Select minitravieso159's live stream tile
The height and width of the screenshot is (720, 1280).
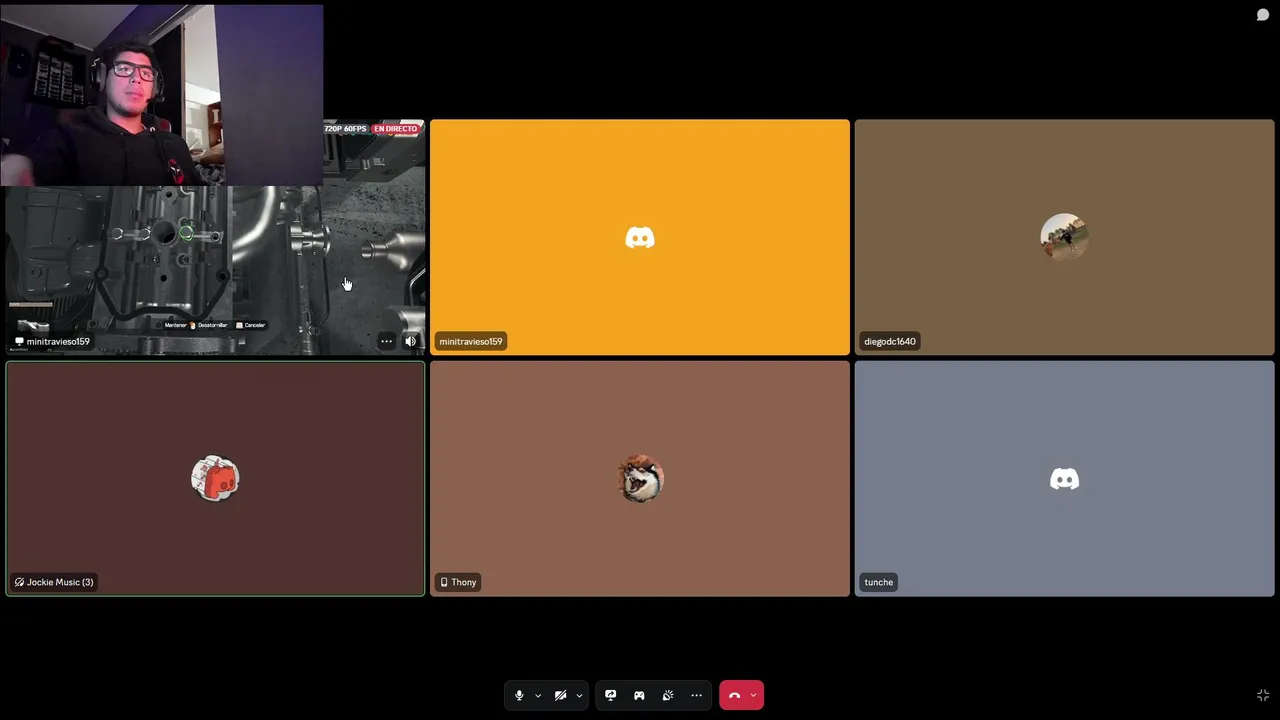[215, 237]
